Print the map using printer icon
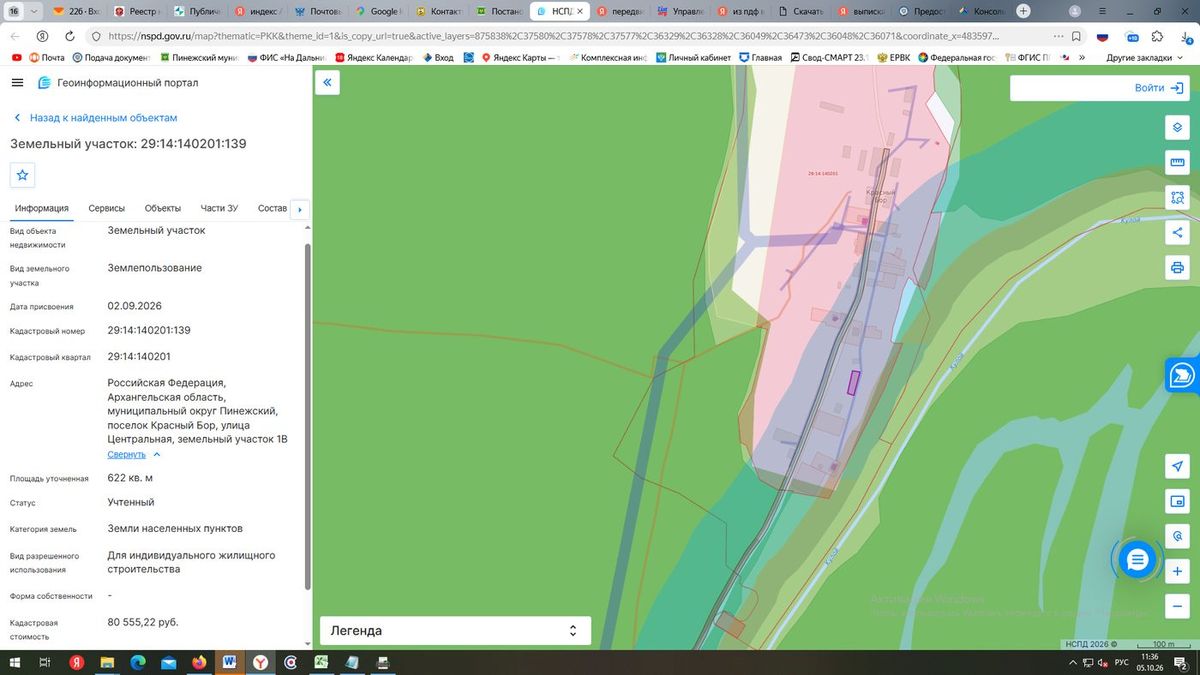This screenshot has width=1200, height=675. coord(1177,268)
